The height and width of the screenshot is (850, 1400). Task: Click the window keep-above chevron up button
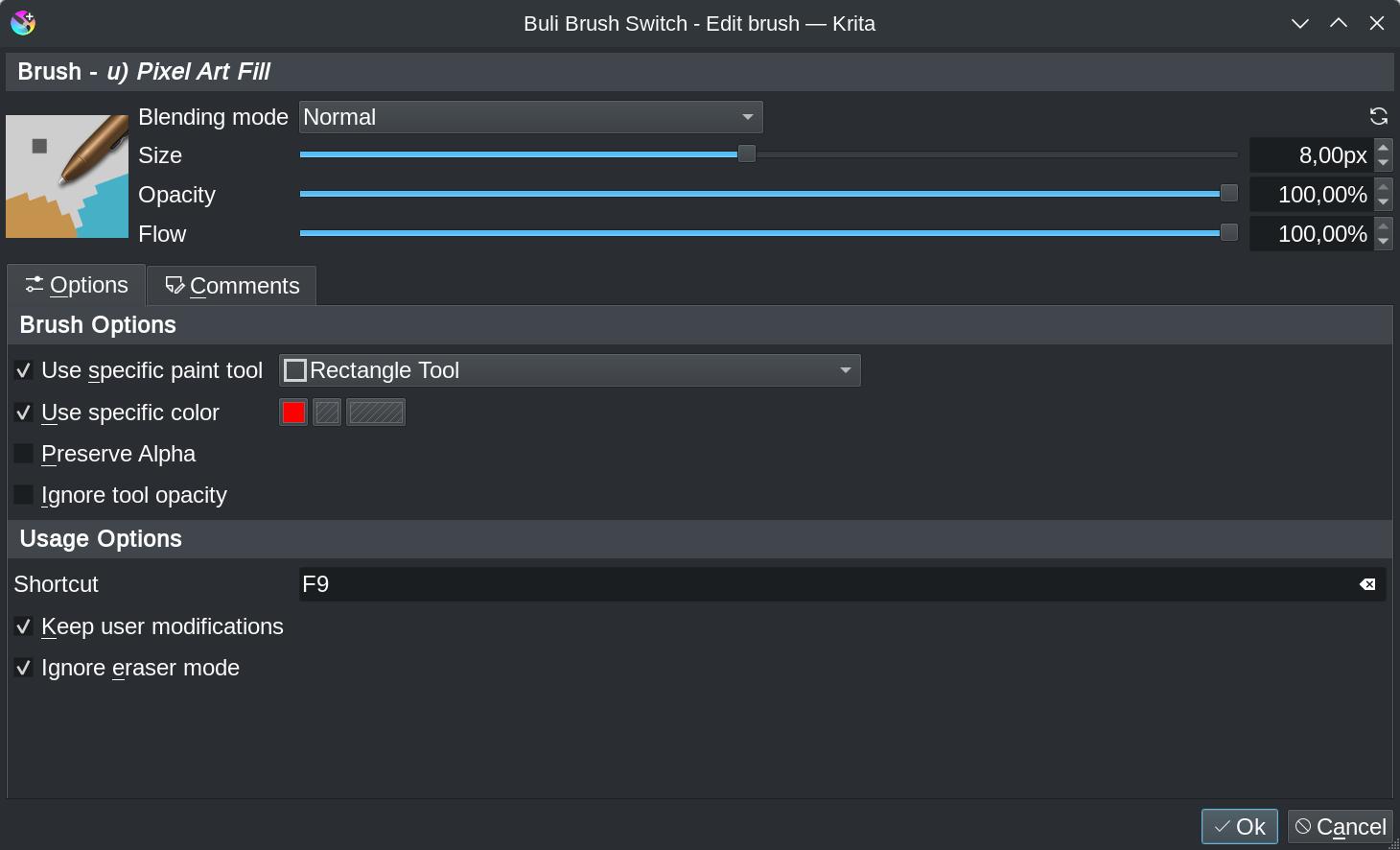point(1339,23)
